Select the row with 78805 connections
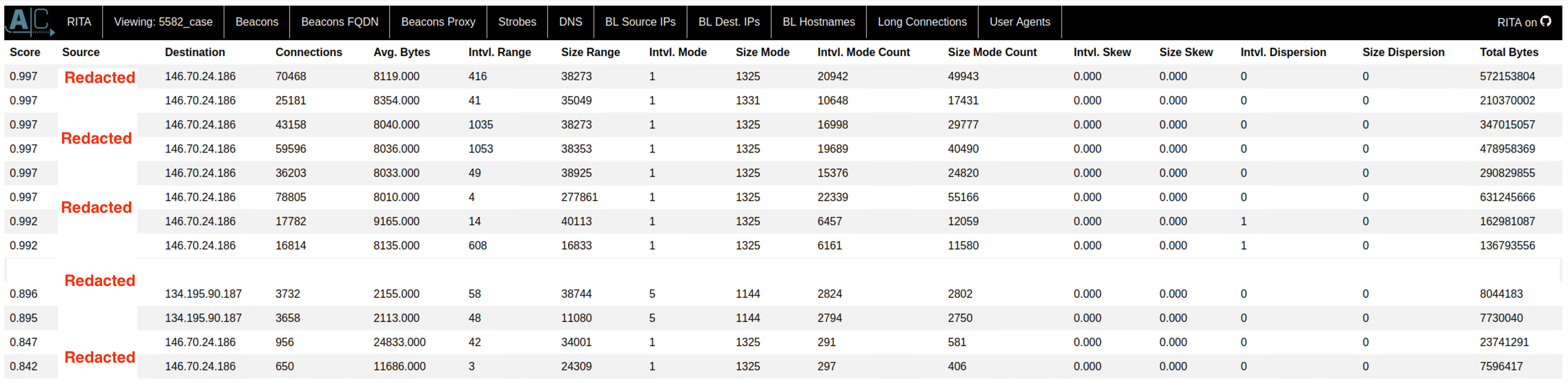The width and height of the screenshot is (1568, 382). [x=291, y=198]
